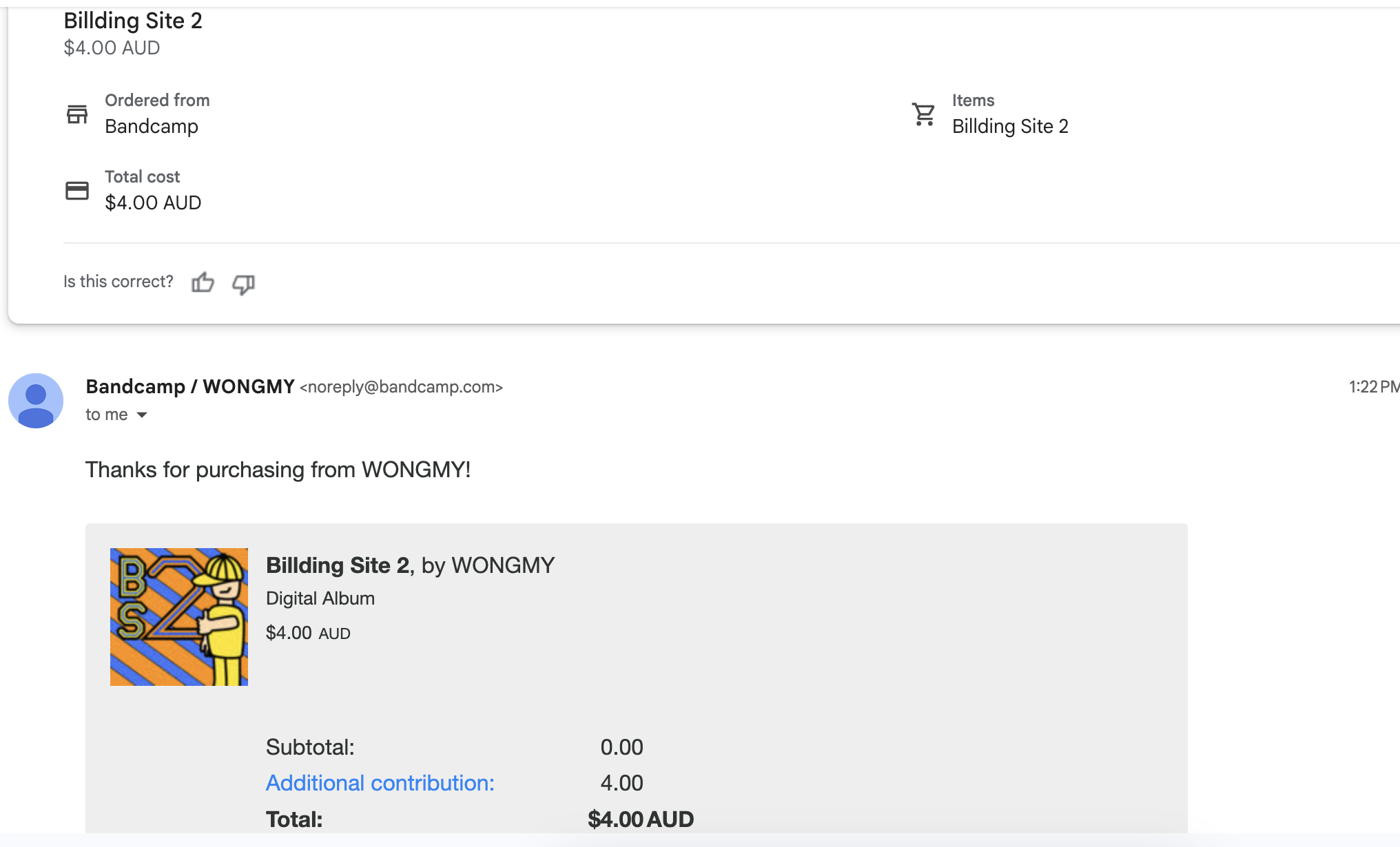Click the noreply@bandcamp.com email address
The height and width of the screenshot is (847, 1400).
[401, 387]
